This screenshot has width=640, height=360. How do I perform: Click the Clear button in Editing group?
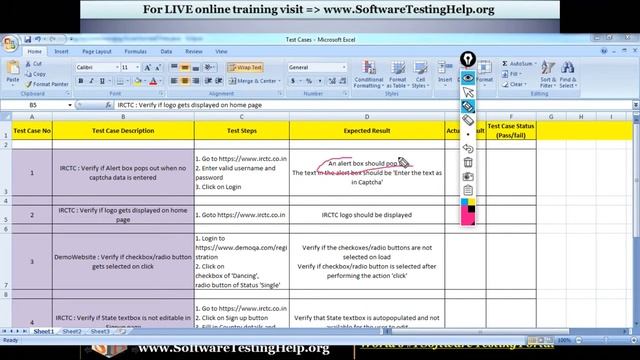click(x=514, y=84)
